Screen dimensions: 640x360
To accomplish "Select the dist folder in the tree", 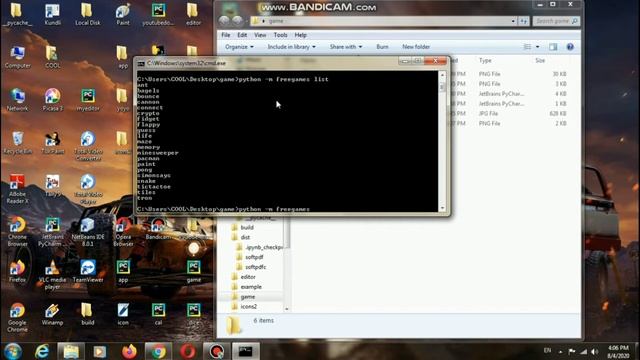I will pyautogui.click(x=245, y=237).
